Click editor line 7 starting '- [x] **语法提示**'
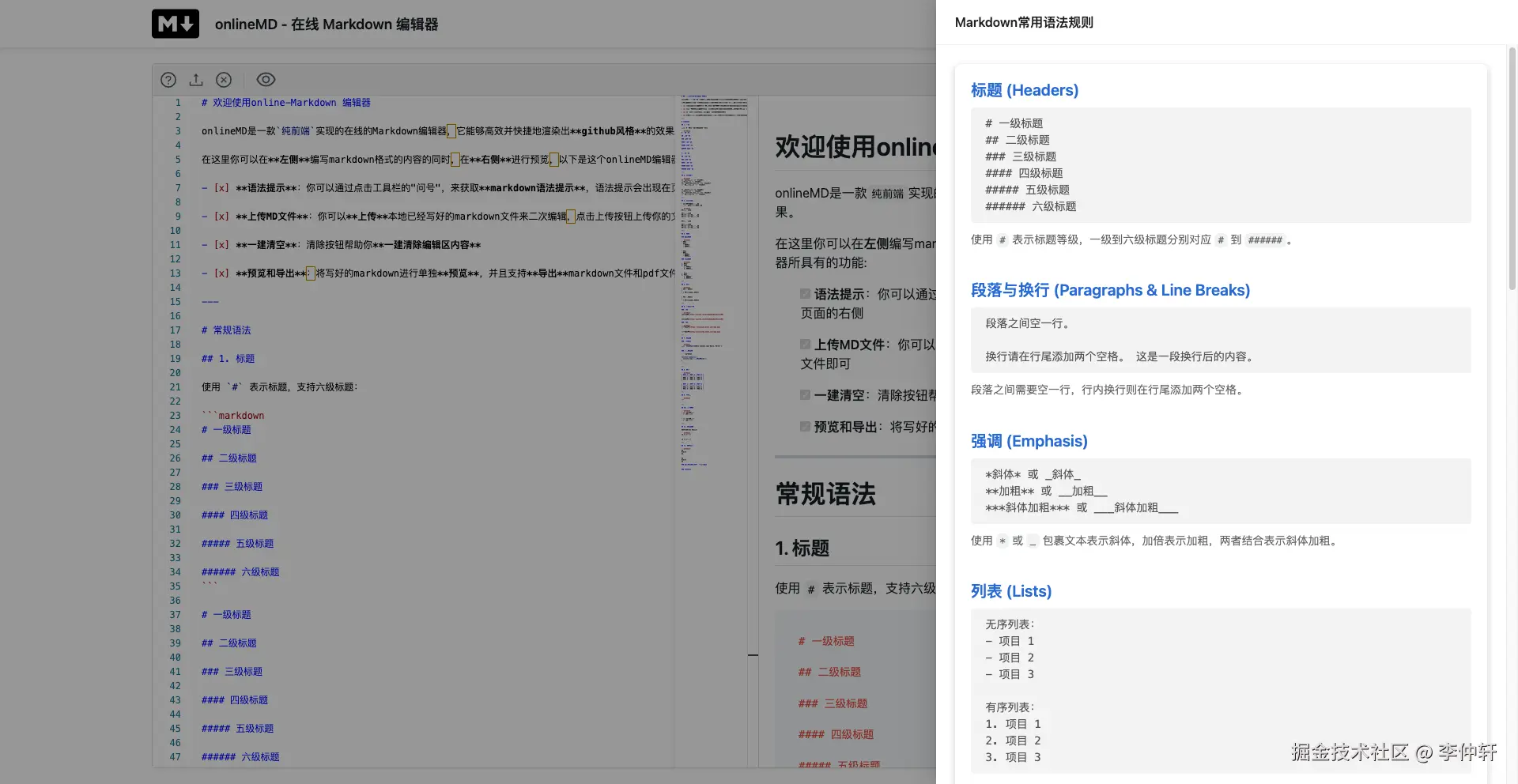The image size is (1518, 784). pyautogui.click(x=437, y=188)
